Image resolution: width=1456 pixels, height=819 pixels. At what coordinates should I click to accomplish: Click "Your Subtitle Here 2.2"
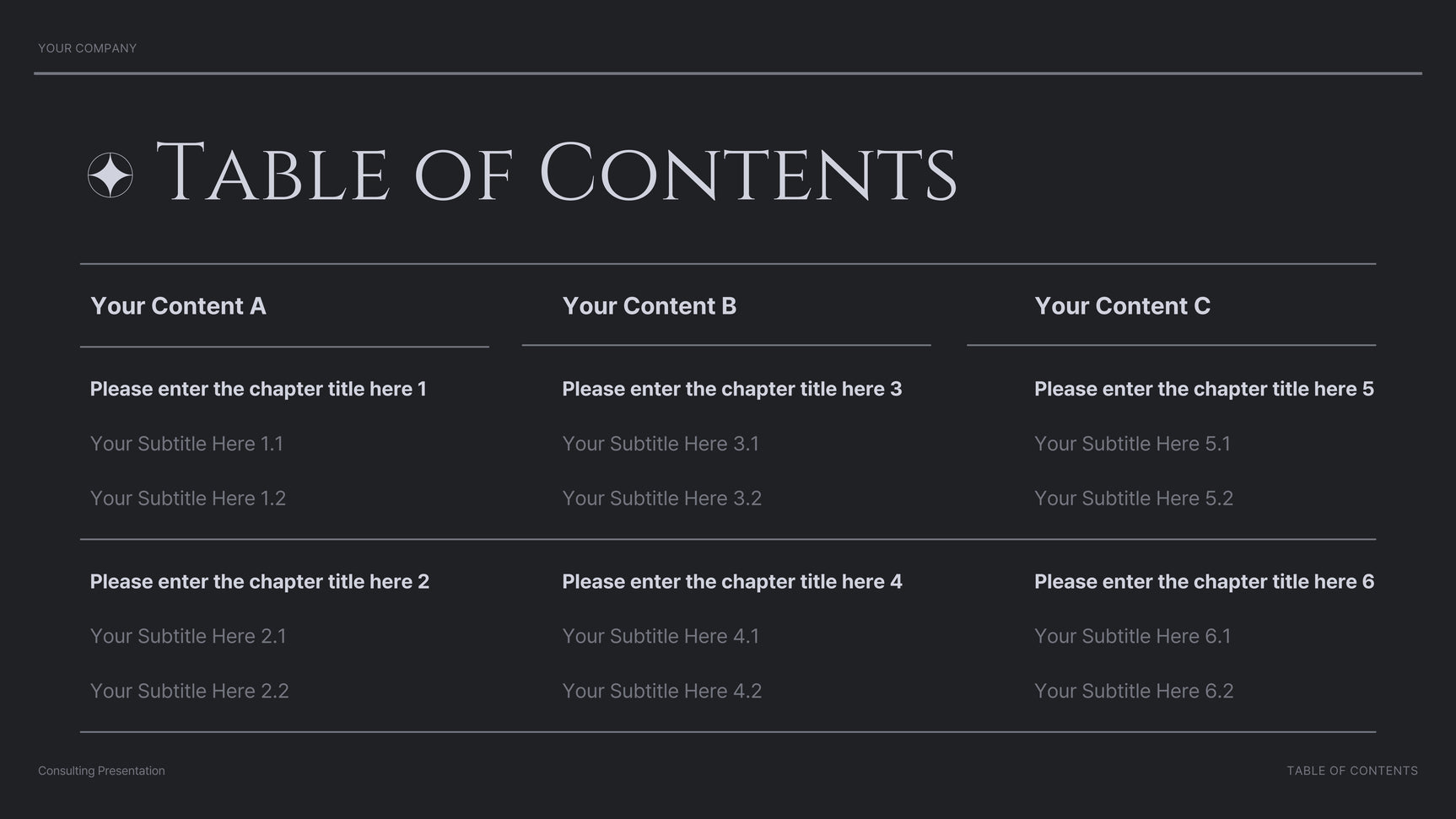pos(189,691)
